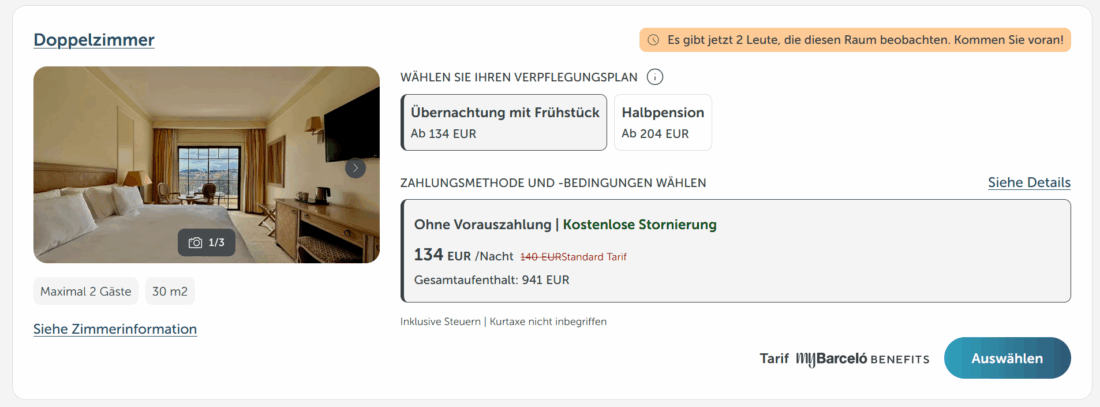Open Siehe Details link
Image resolution: width=1100 pixels, height=407 pixels.
[1029, 182]
